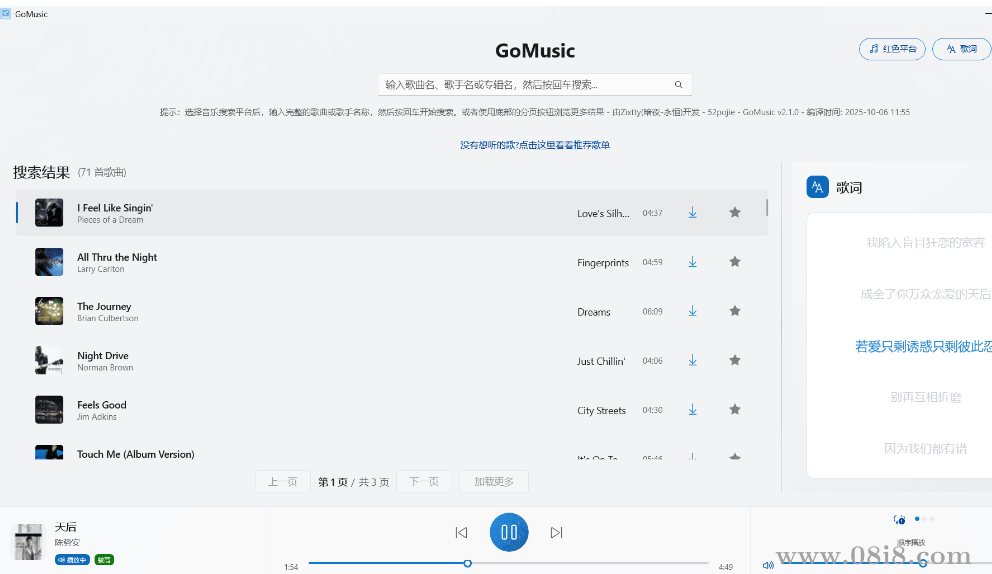Focus the song search input field
The image size is (992, 574).
point(535,85)
